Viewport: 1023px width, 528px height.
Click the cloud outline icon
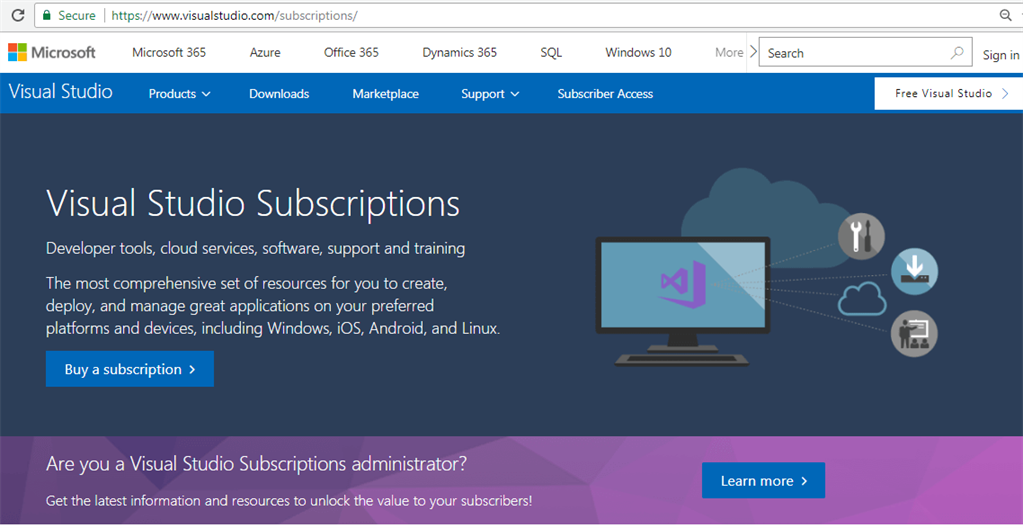(x=862, y=299)
